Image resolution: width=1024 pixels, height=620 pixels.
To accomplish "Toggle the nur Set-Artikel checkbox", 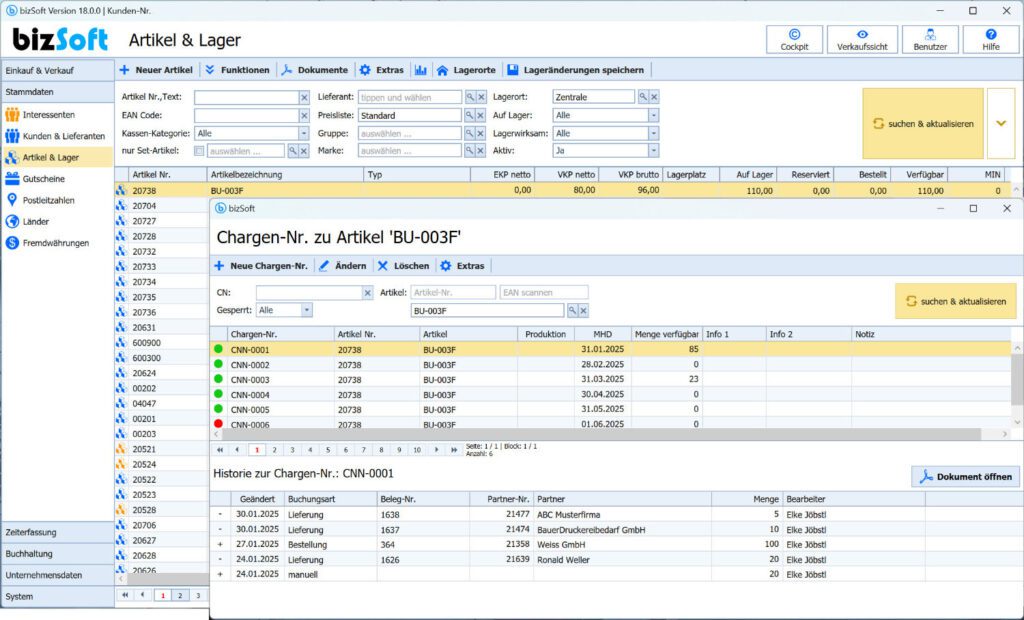I will click(x=199, y=151).
